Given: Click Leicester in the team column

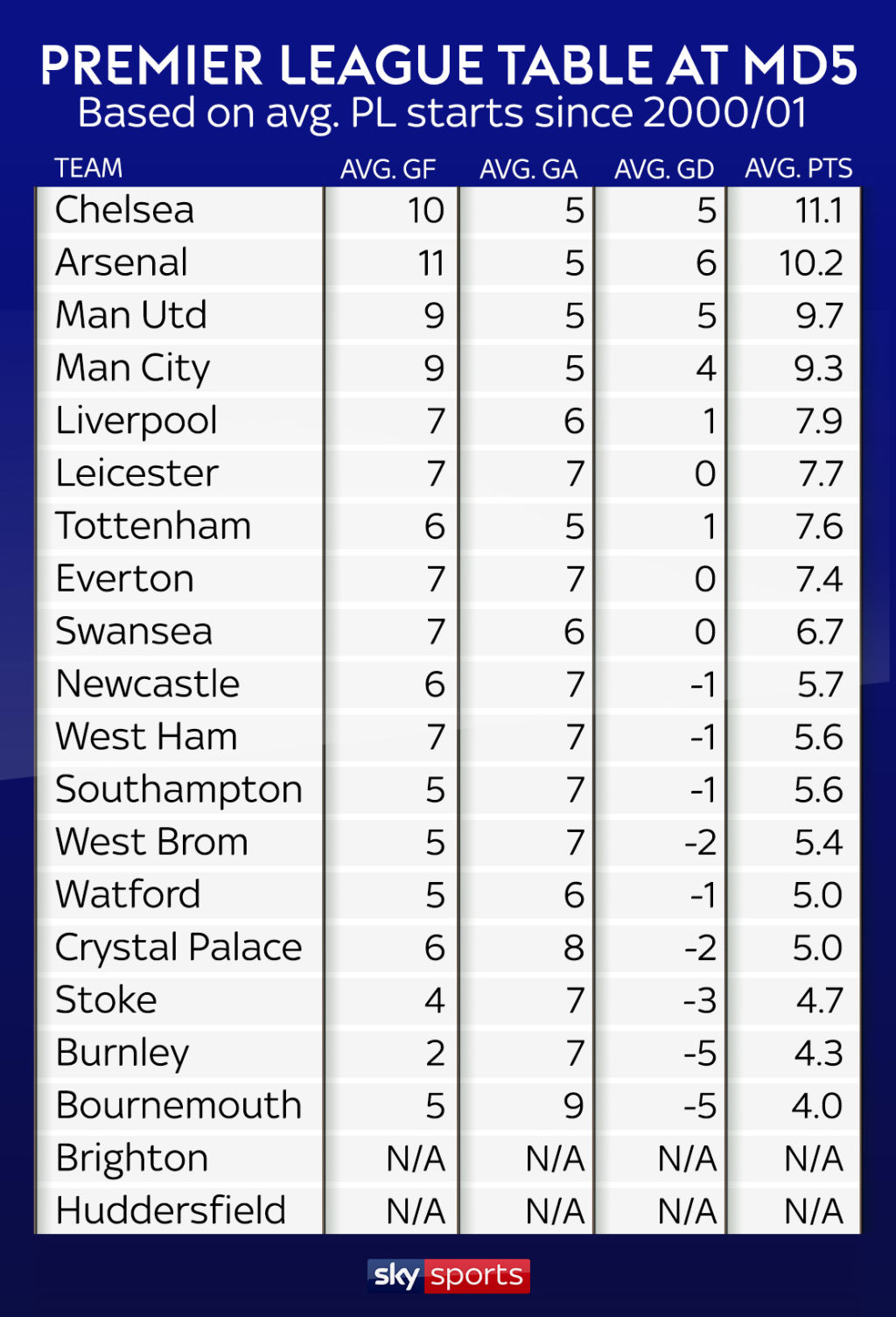Looking at the screenshot, I should tap(136, 473).
